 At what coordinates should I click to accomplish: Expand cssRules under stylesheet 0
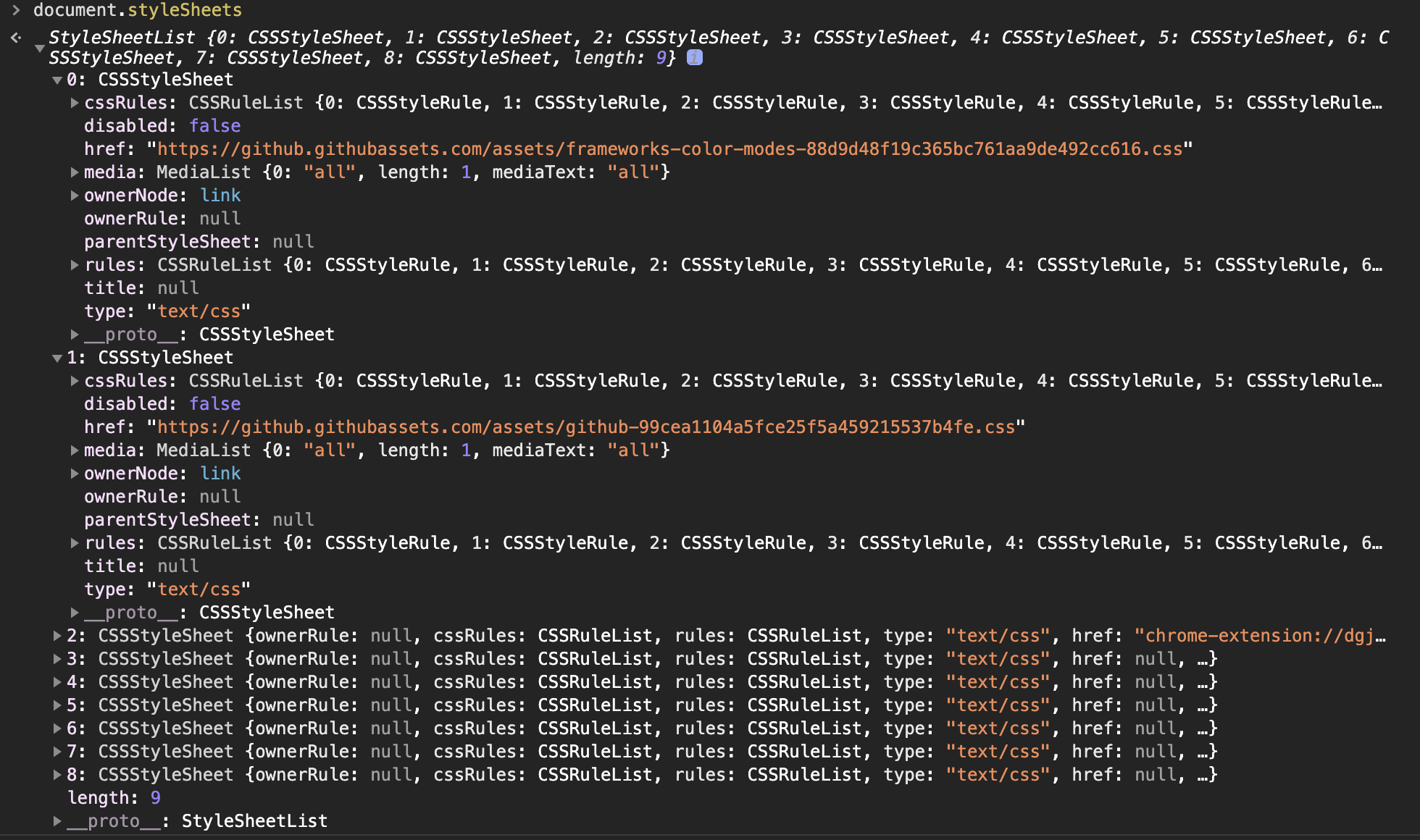click(75, 103)
